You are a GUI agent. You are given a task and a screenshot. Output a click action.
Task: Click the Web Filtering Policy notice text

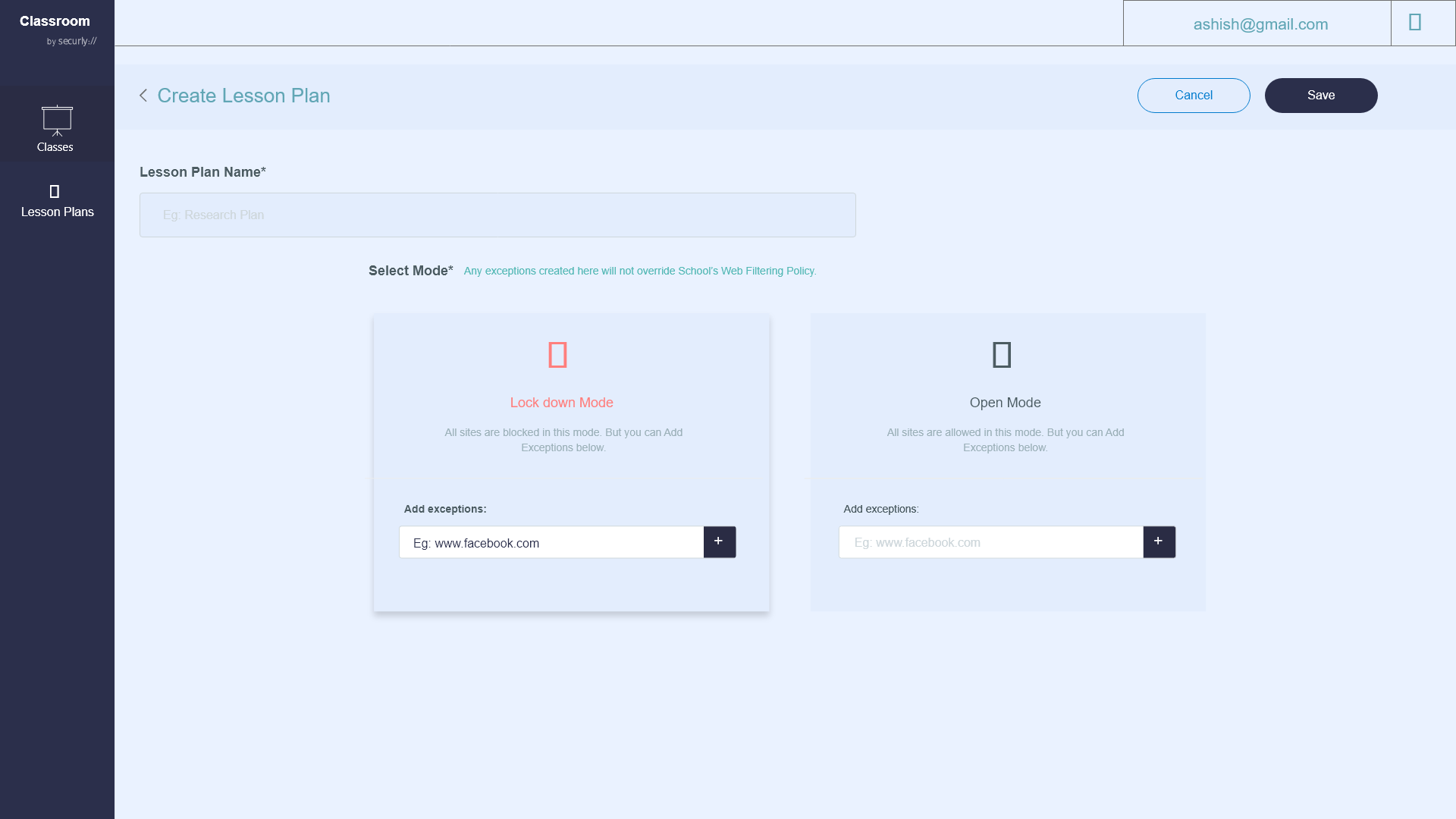coord(639,271)
